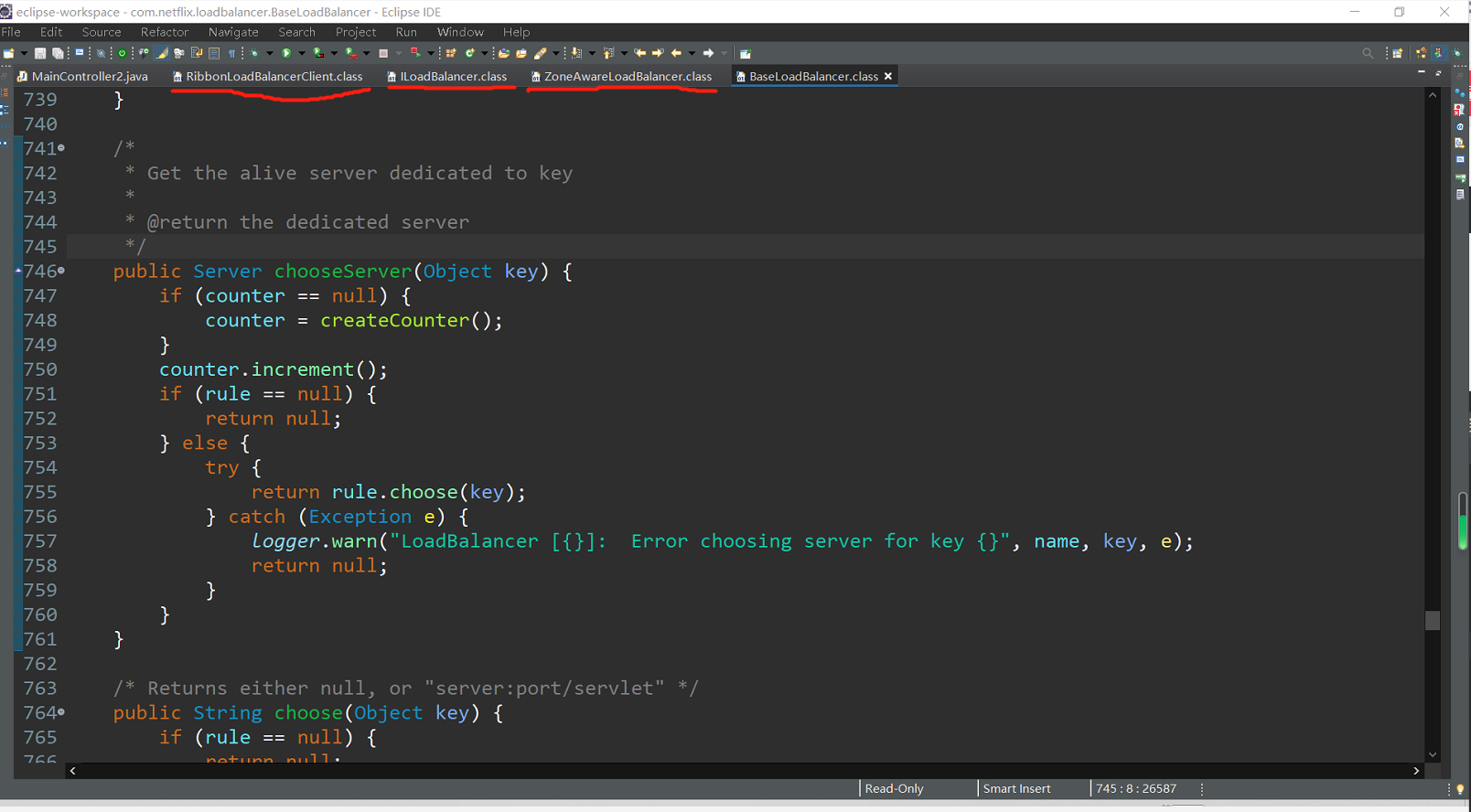Click the New file toolbar icon
The width and height of the screenshot is (1471, 812).
(x=8, y=53)
